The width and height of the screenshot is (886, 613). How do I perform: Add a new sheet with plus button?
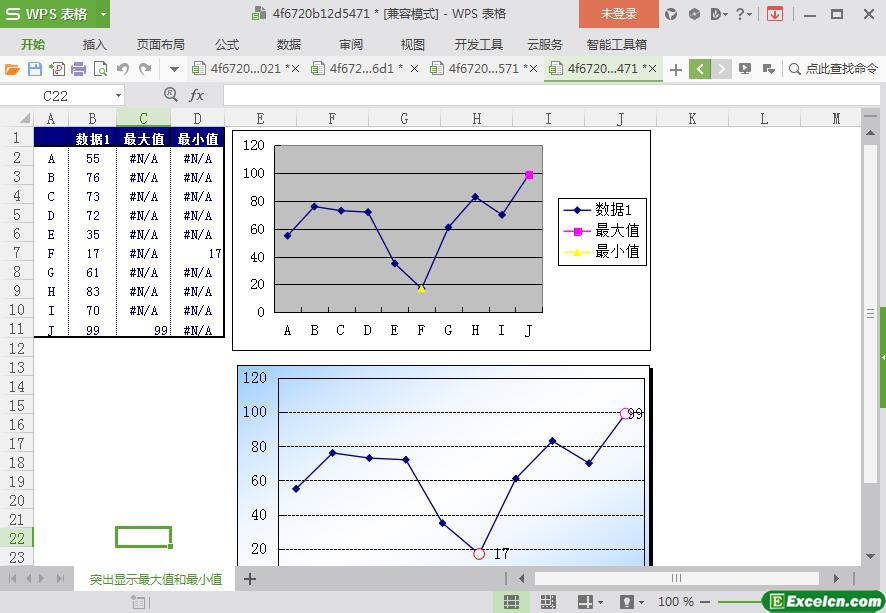250,579
